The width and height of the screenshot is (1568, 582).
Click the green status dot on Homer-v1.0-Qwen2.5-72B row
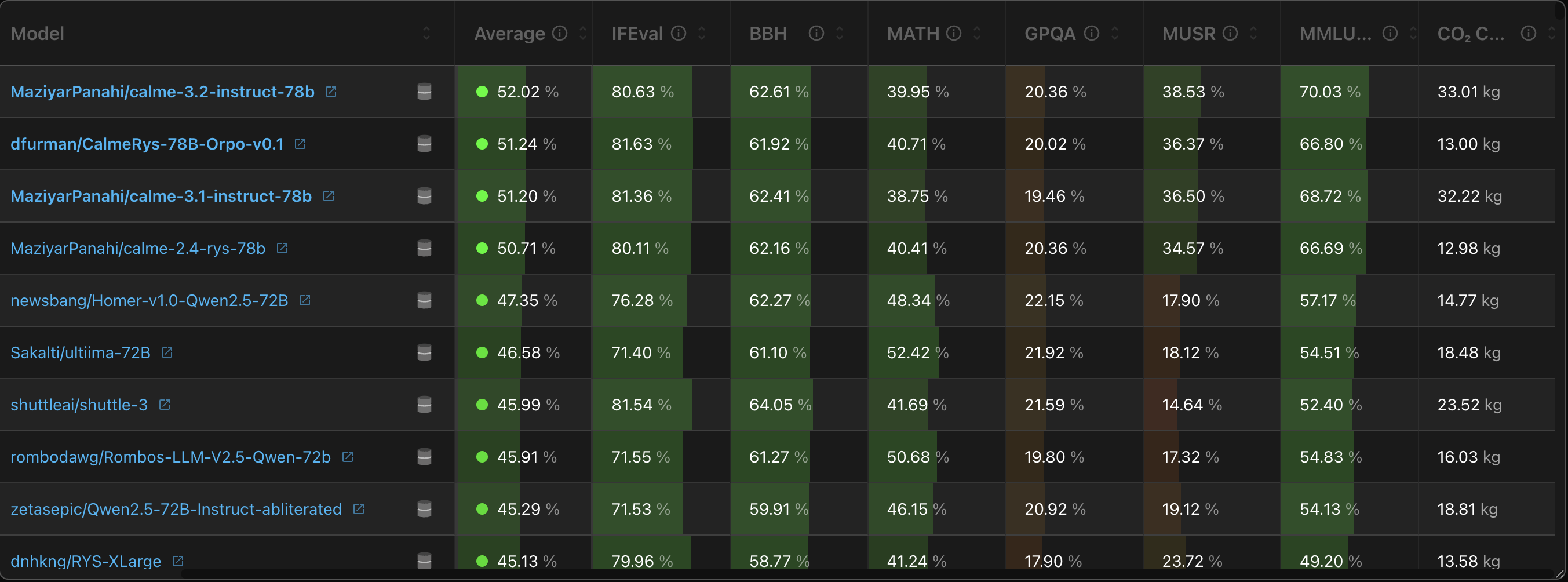click(483, 300)
